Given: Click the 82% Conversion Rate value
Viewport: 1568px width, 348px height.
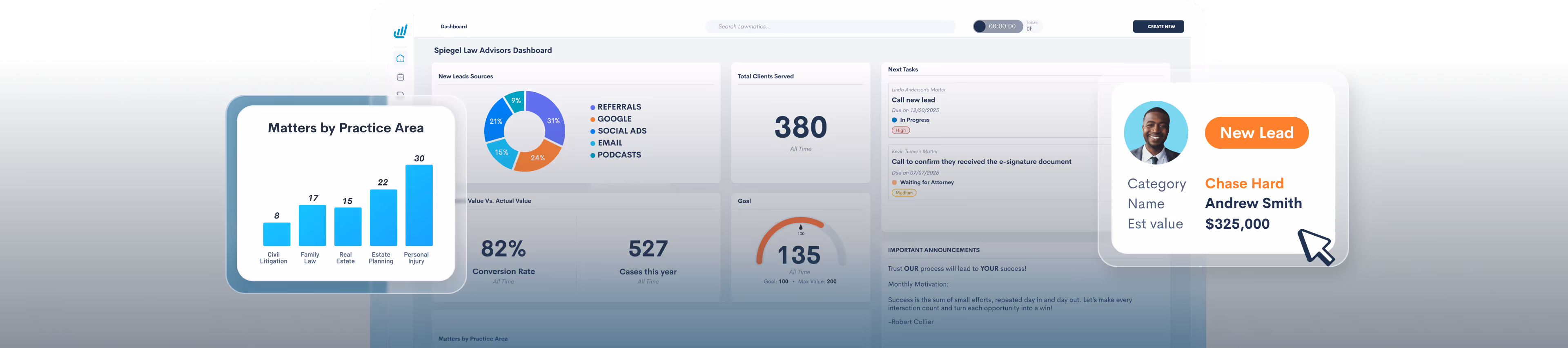Looking at the screenshot, I should [503, 249].
